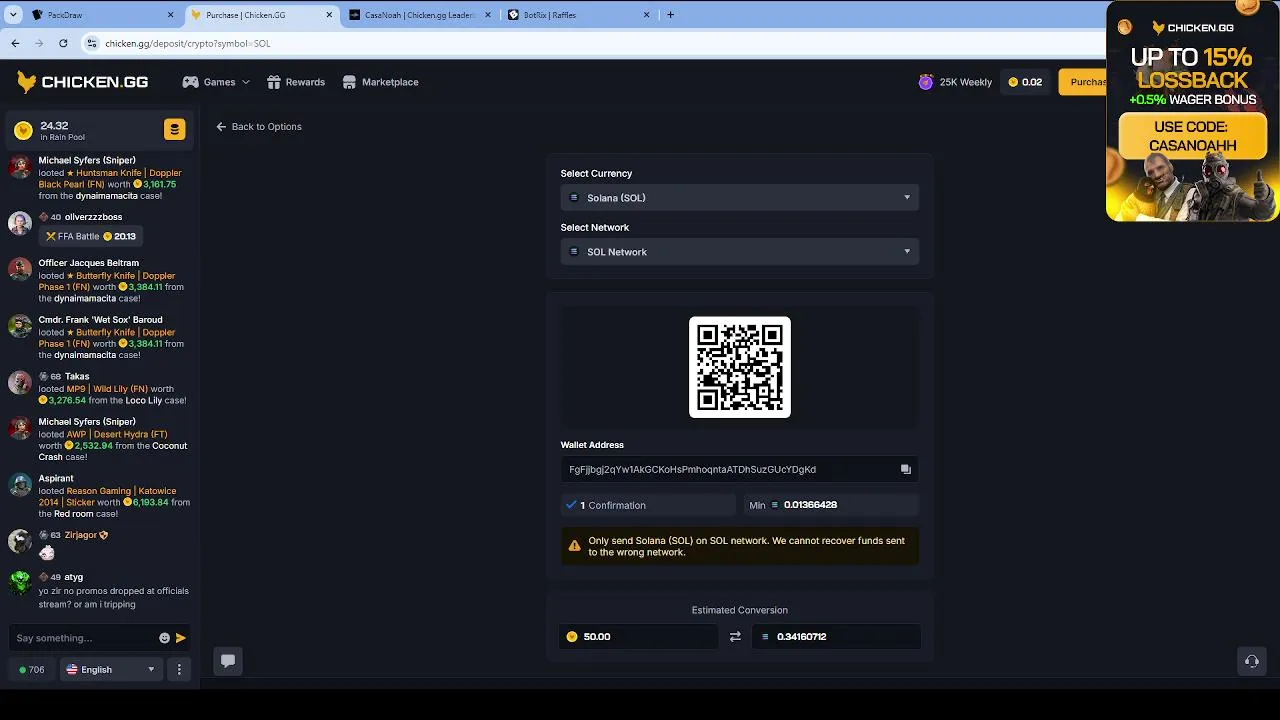Click the Michael Syfers (Sniper) name in the first chat entry
Image resolution: width=1280 pixels, height=720 pixels.
click(87, 161)
